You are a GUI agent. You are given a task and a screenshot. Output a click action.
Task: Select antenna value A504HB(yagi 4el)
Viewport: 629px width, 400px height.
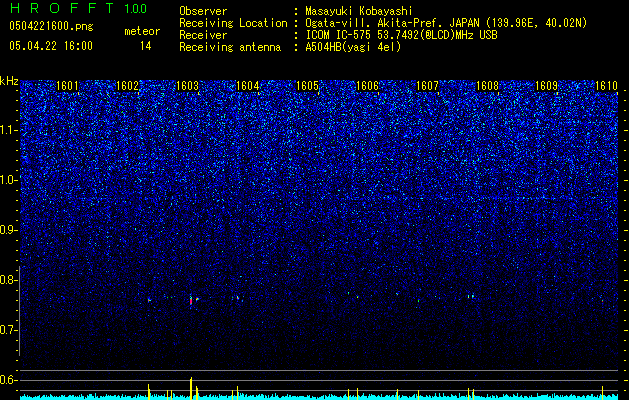click(x=353, y=47)
